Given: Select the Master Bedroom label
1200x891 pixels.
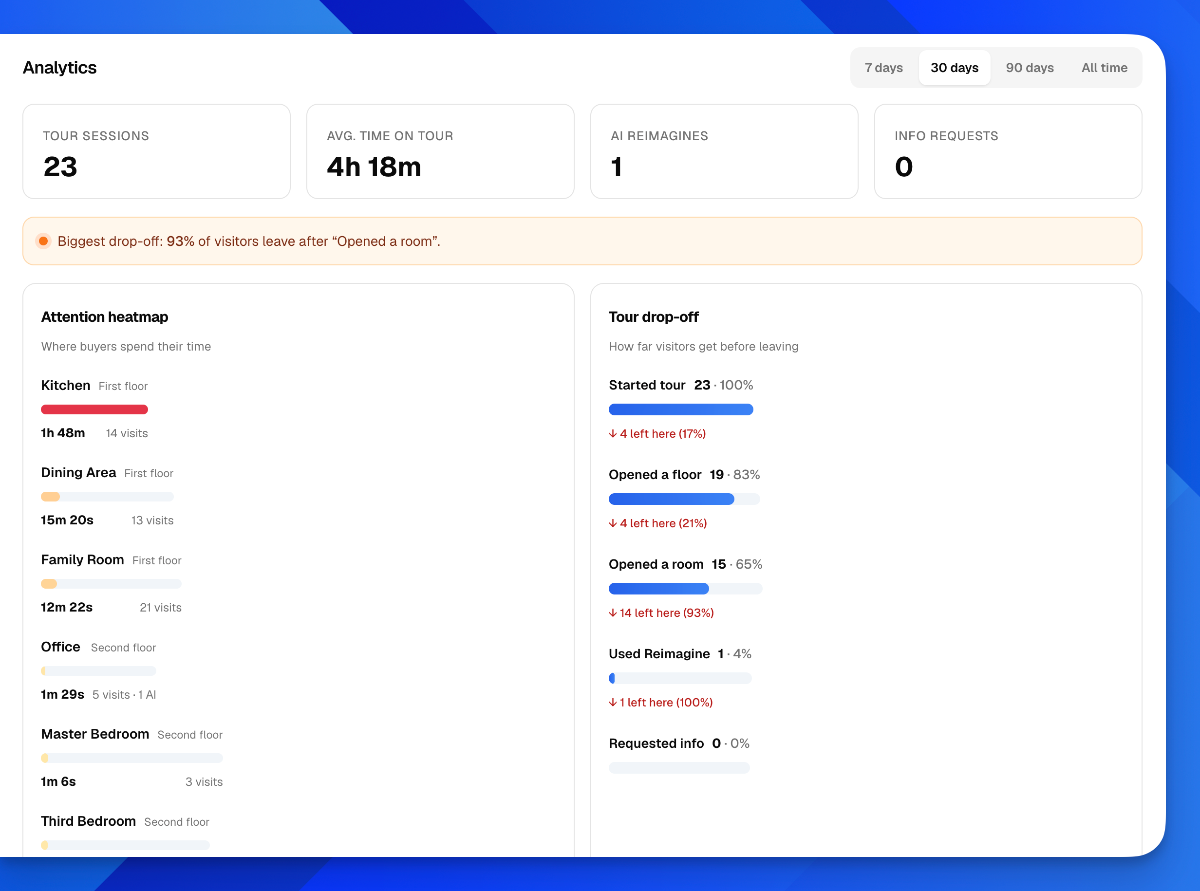Looking at the screenshot, I should (x=95, y=734).
